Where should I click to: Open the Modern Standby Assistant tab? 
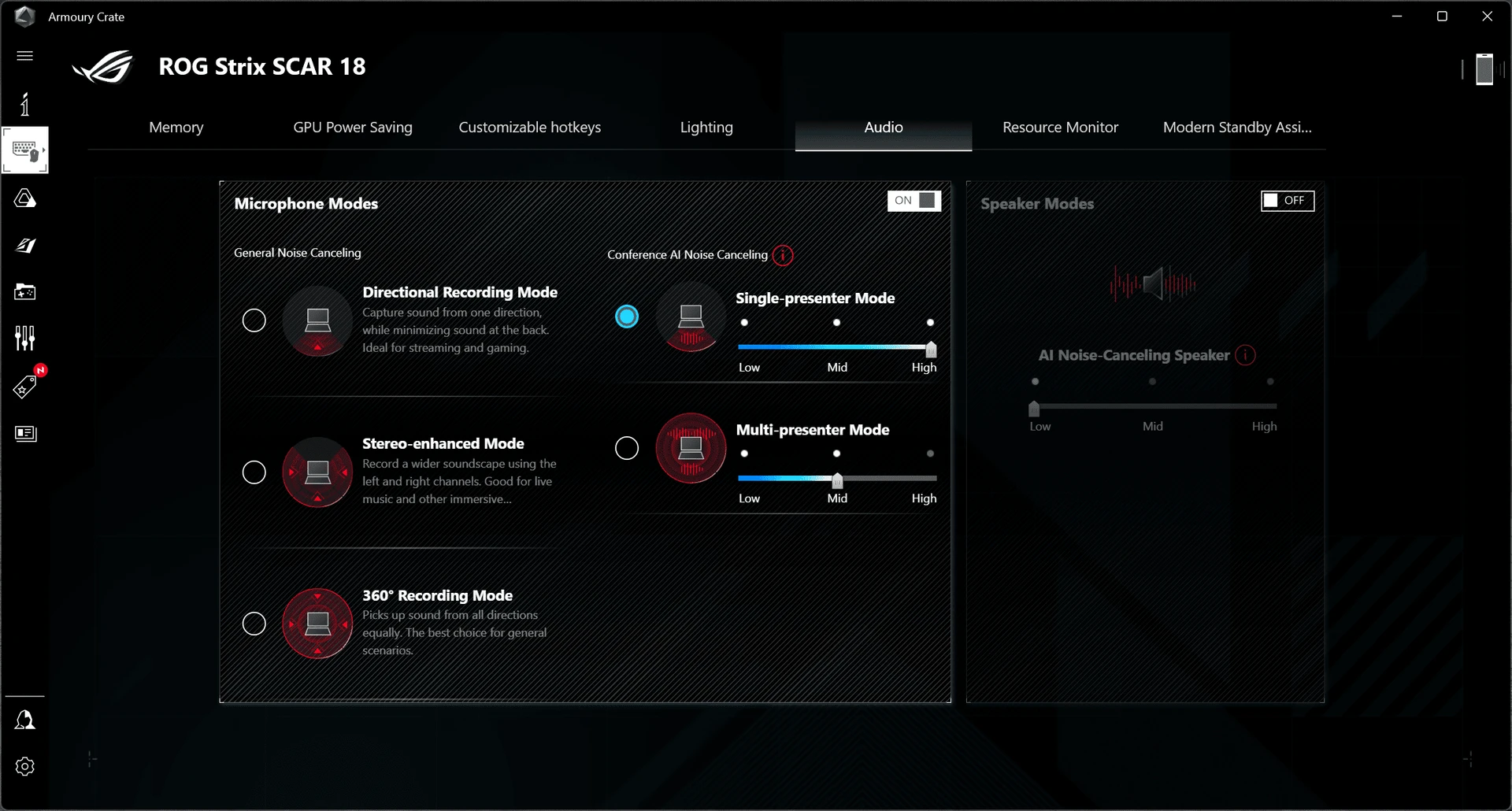(x=1237, y=128)
